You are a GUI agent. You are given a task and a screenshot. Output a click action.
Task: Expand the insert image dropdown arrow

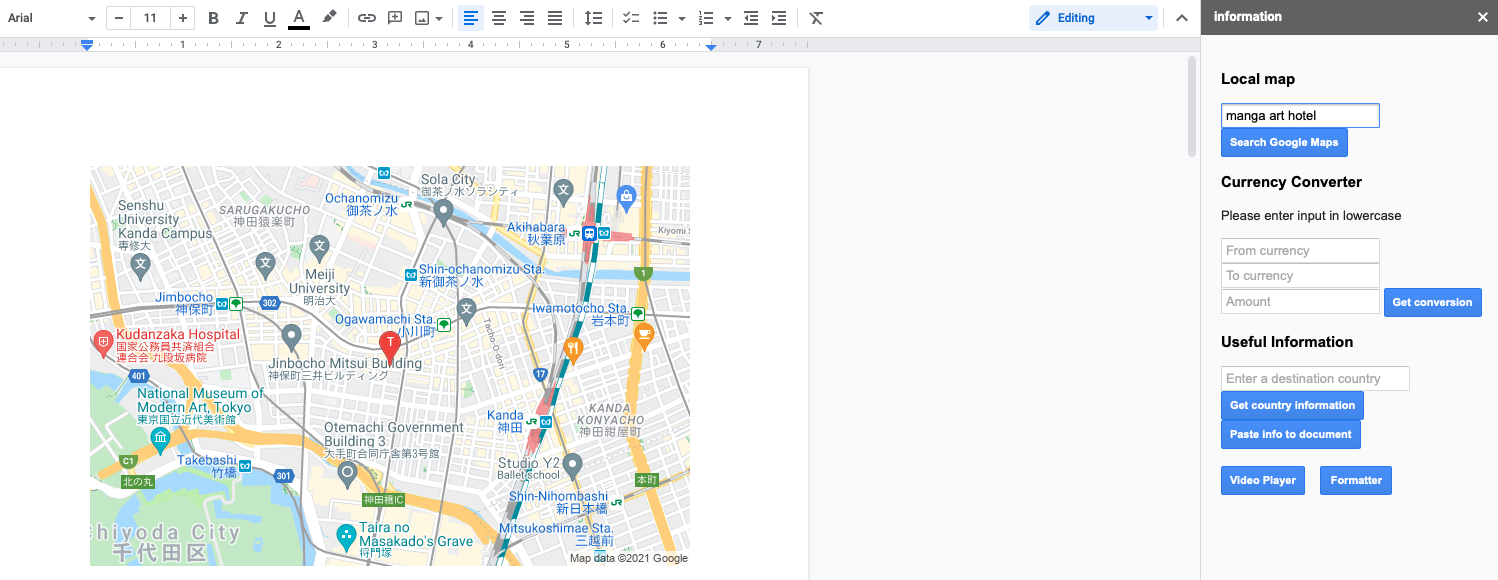(439, 18)
